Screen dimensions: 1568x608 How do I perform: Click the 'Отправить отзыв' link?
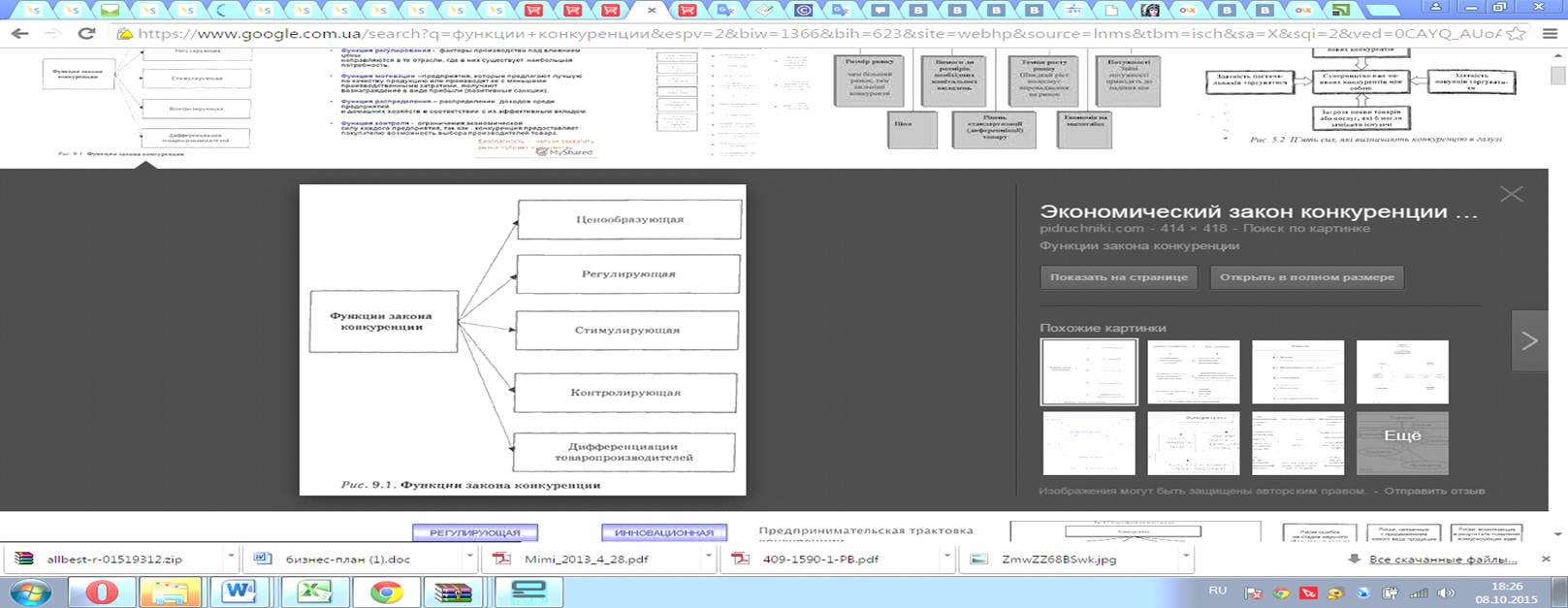tap(1434, 491)
